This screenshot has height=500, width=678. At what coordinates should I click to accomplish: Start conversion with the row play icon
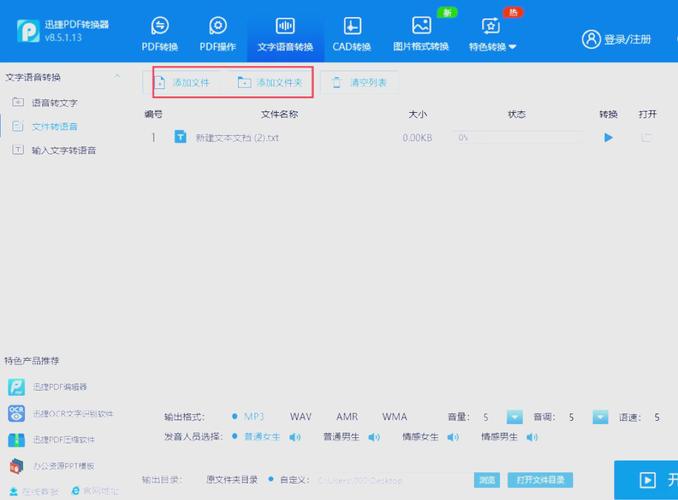[608, 138]
